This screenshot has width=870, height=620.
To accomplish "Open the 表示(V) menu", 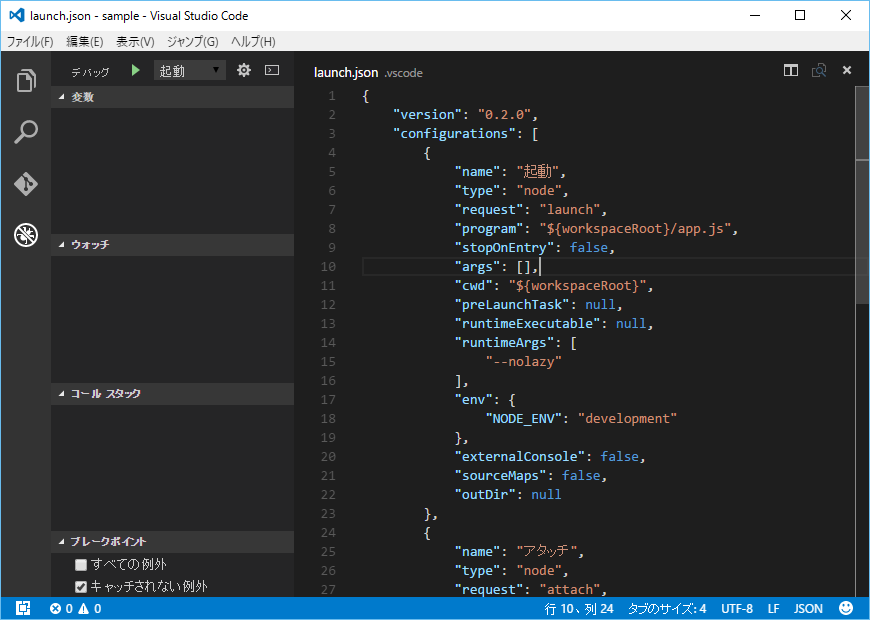I will tap(135, 42).
